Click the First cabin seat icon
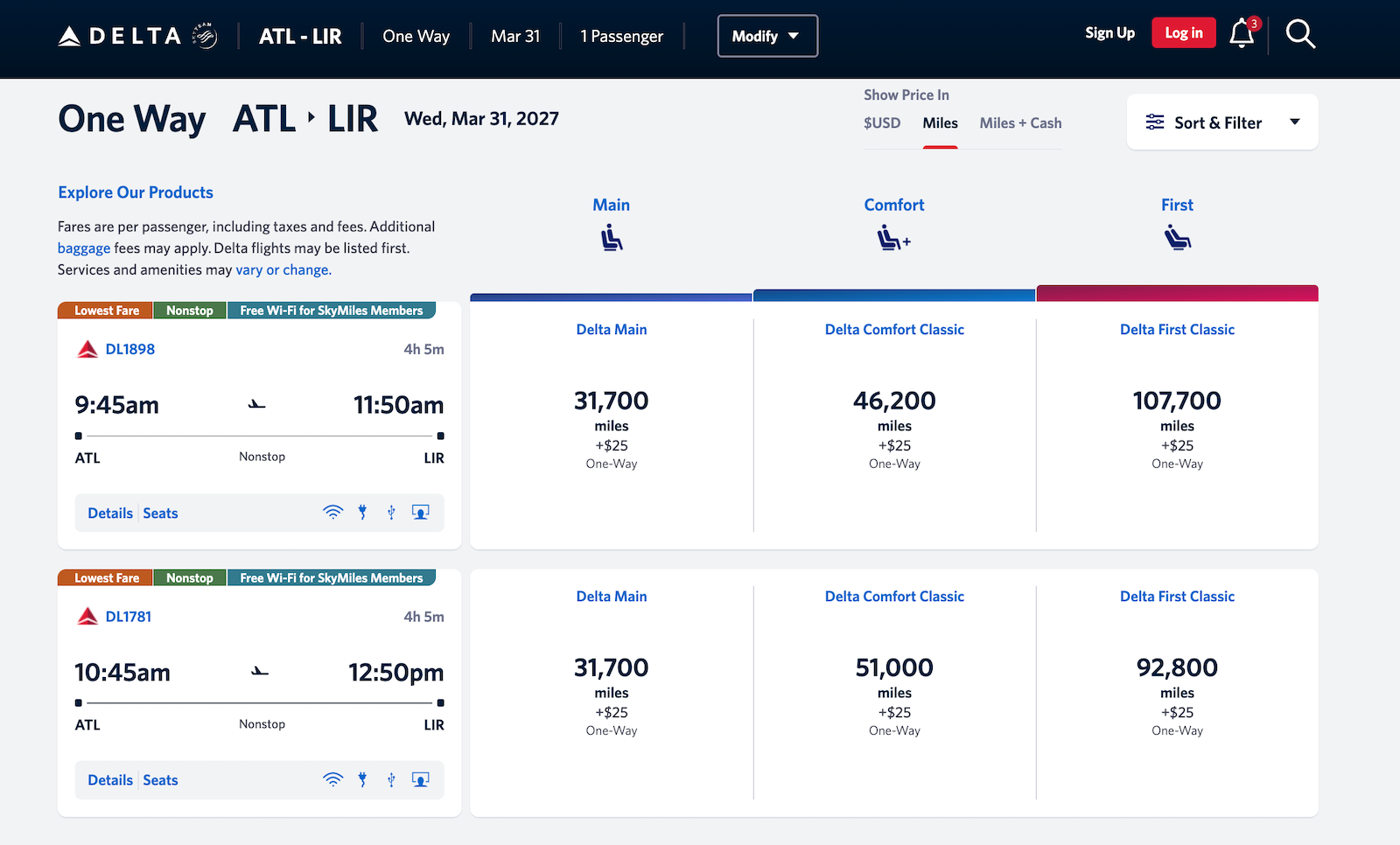Image resolution: width=1400 pixels, height=845 pixels. pos(1178,237)
